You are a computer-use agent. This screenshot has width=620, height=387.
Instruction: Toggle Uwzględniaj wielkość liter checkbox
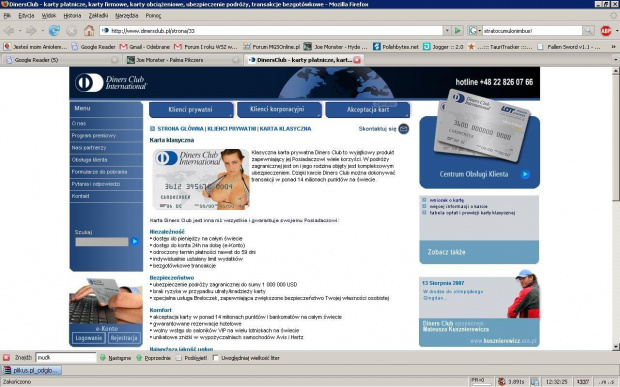[215, 358]
